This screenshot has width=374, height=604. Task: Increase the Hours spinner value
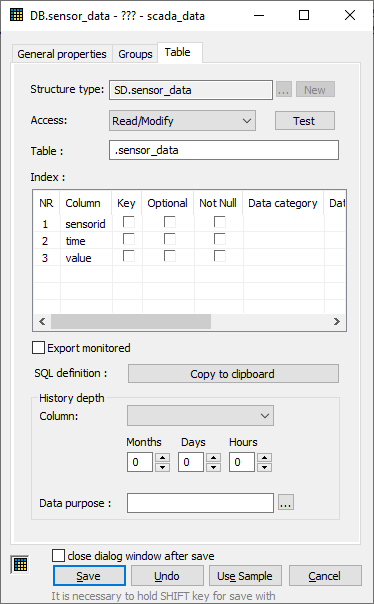point(264,458)
